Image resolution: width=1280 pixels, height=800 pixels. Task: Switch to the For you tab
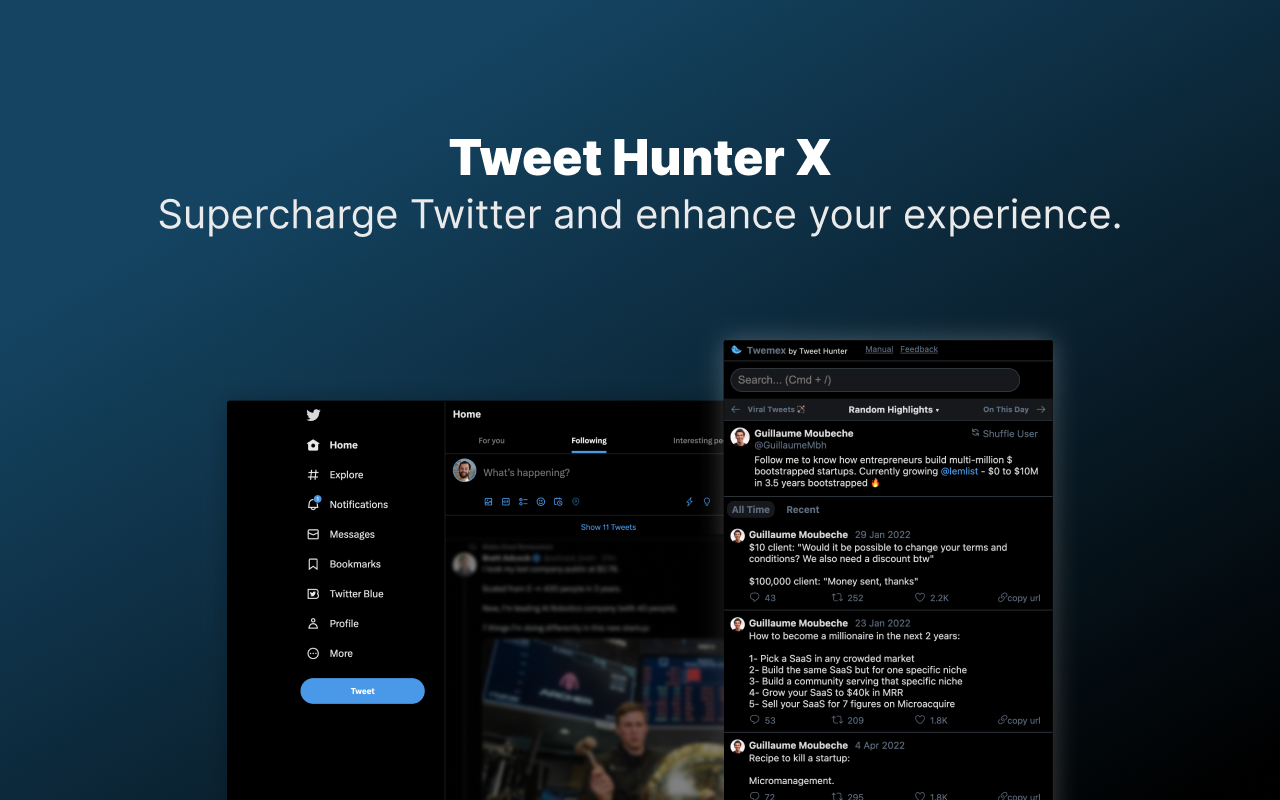(491, 441)
